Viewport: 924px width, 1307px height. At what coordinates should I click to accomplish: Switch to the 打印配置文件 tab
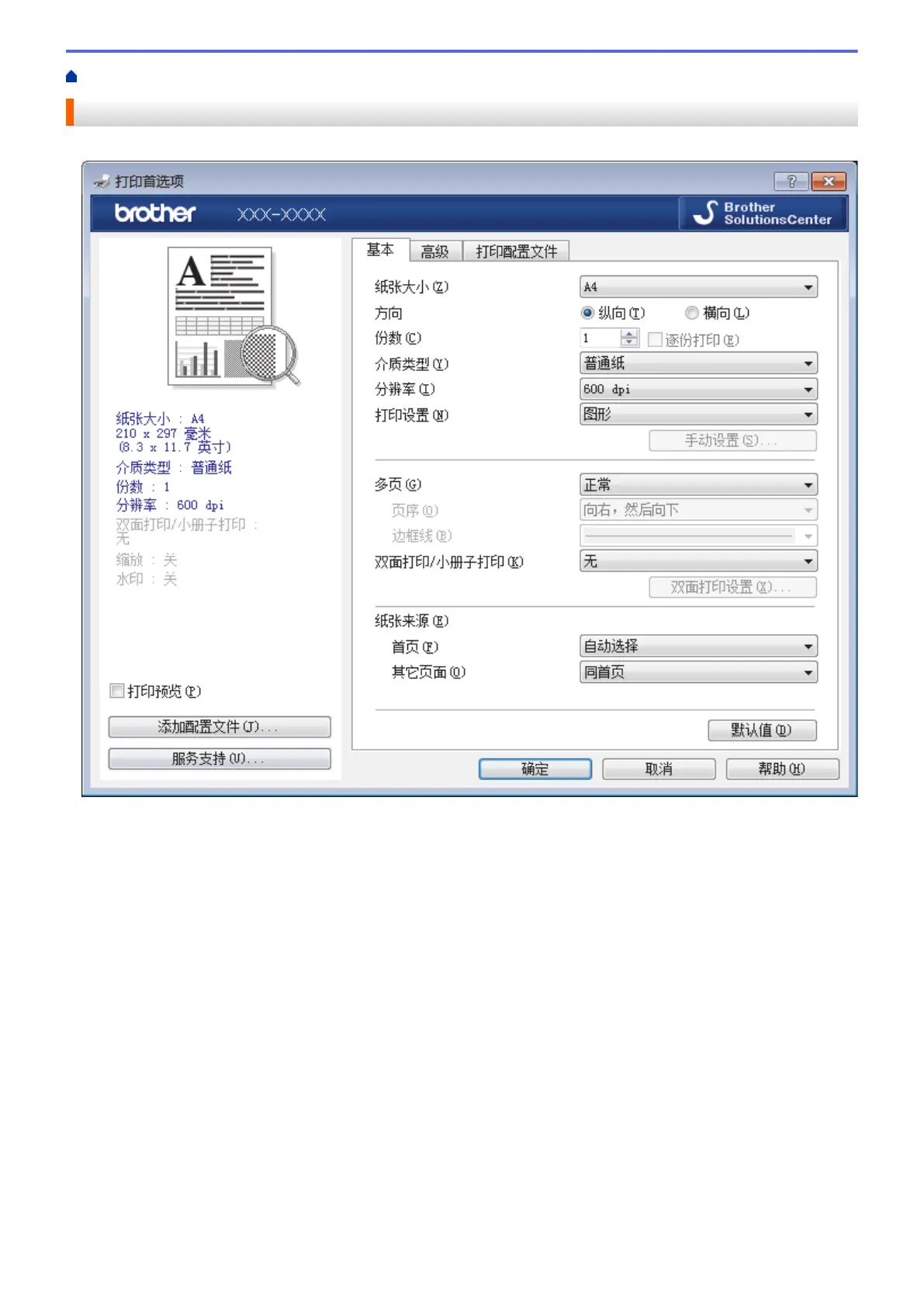(x=516, y=251)
